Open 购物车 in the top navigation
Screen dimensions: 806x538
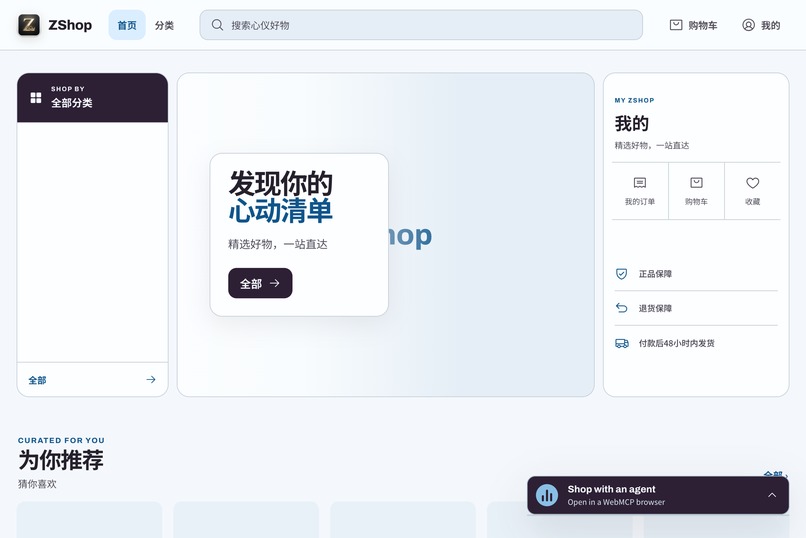[693, 25]
